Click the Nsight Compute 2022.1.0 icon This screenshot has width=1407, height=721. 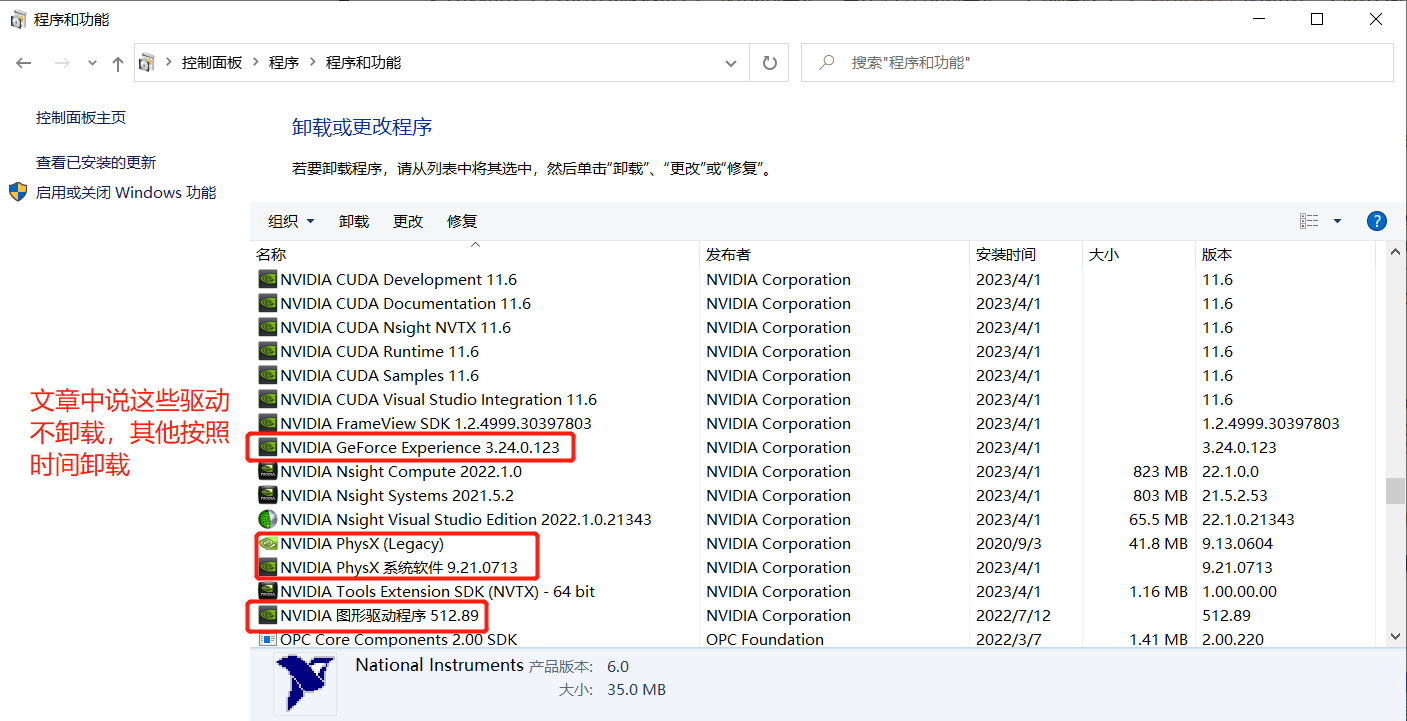[267, 472]
